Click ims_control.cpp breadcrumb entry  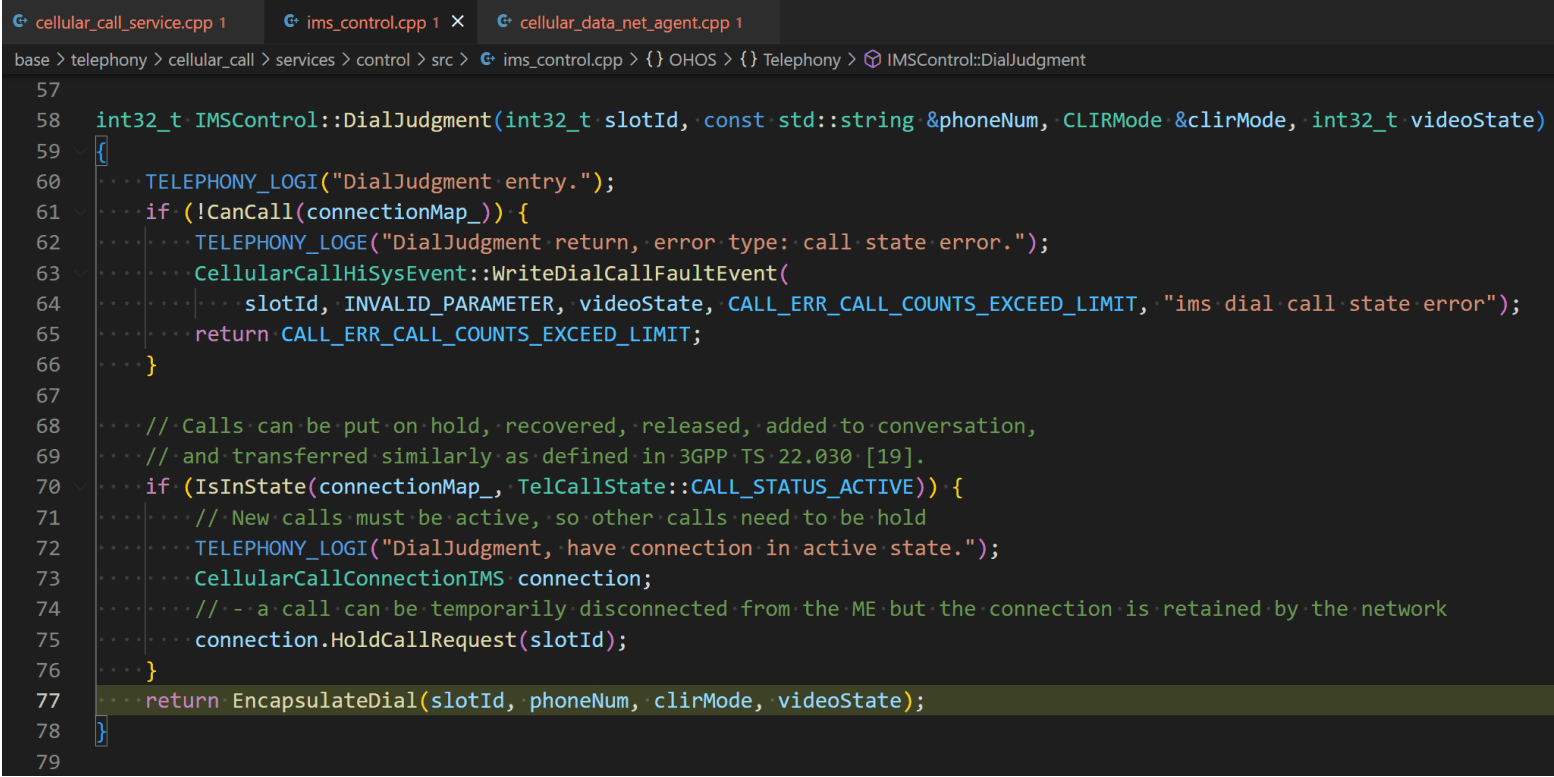tap(563, 59)
